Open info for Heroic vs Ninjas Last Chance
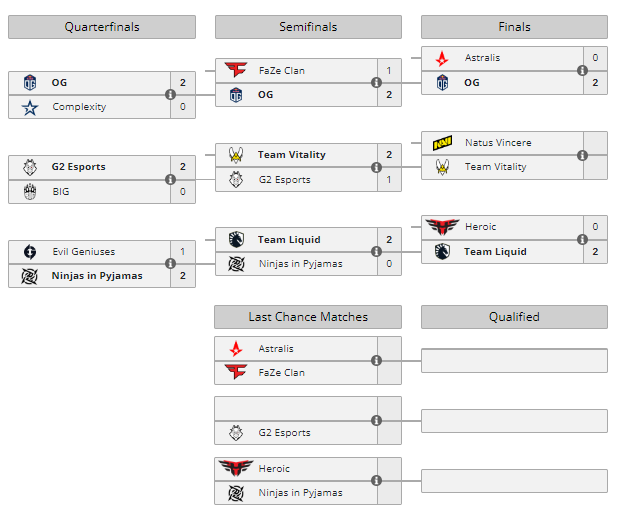Screen dimensions: 626x521 [377, 481]
